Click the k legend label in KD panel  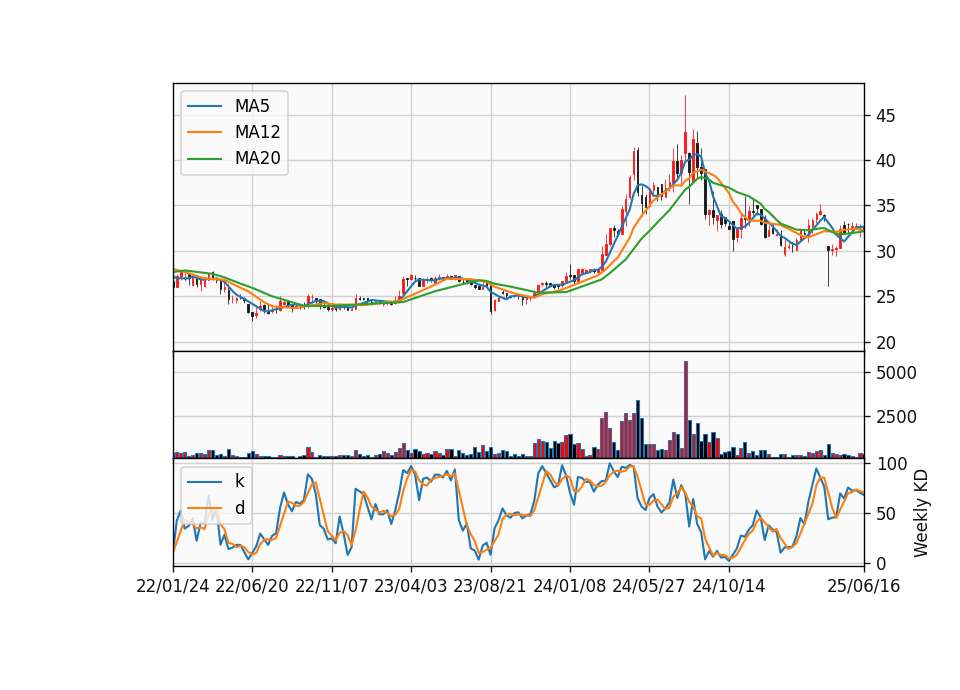tap(239, 481)
